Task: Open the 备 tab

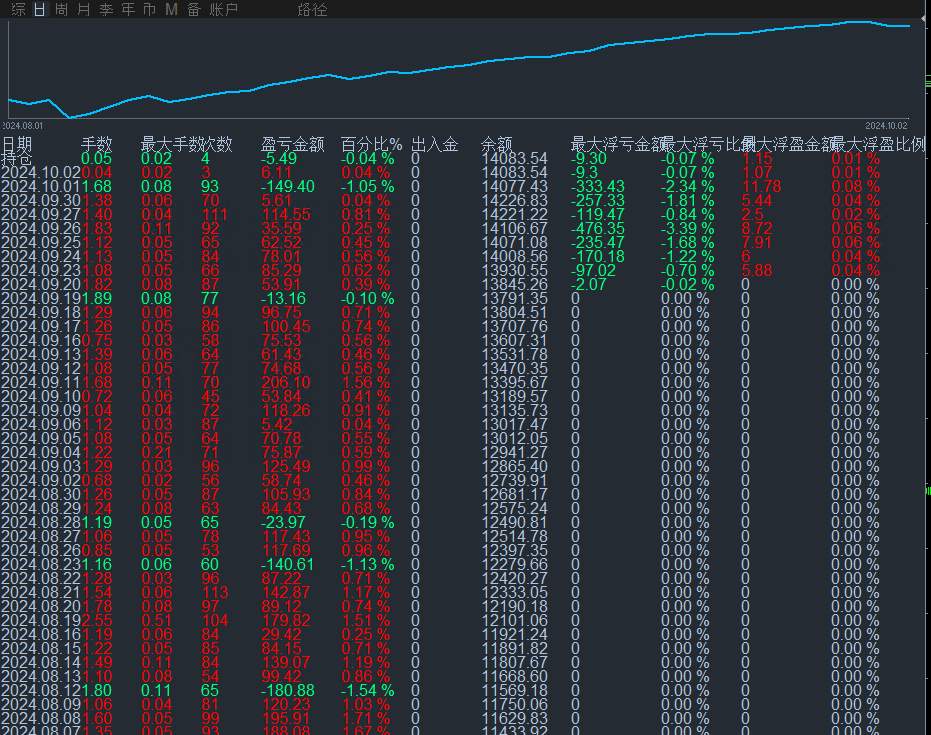Action: pos(194,9)
